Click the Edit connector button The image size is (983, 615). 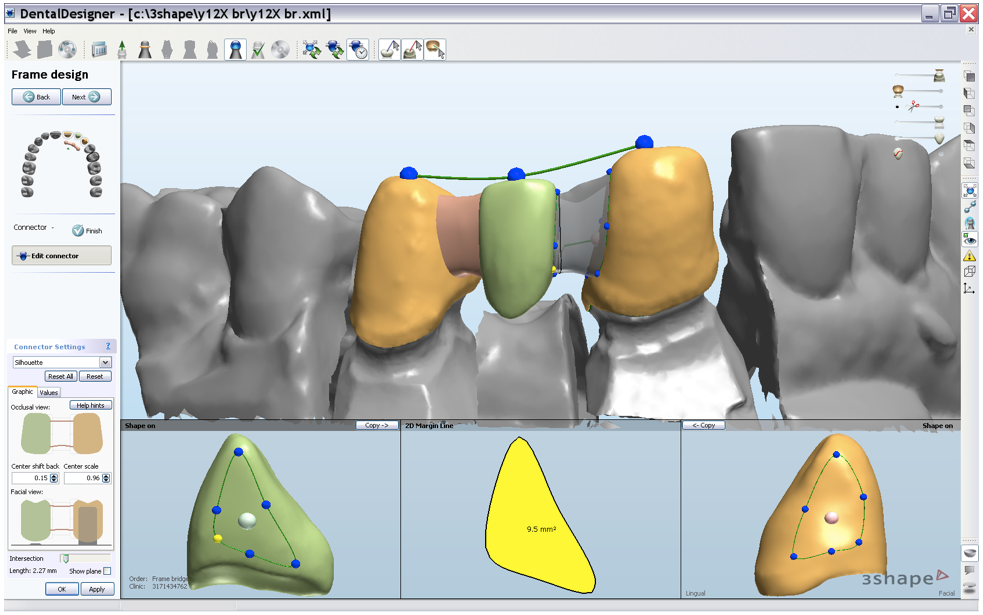pos(61,256)
